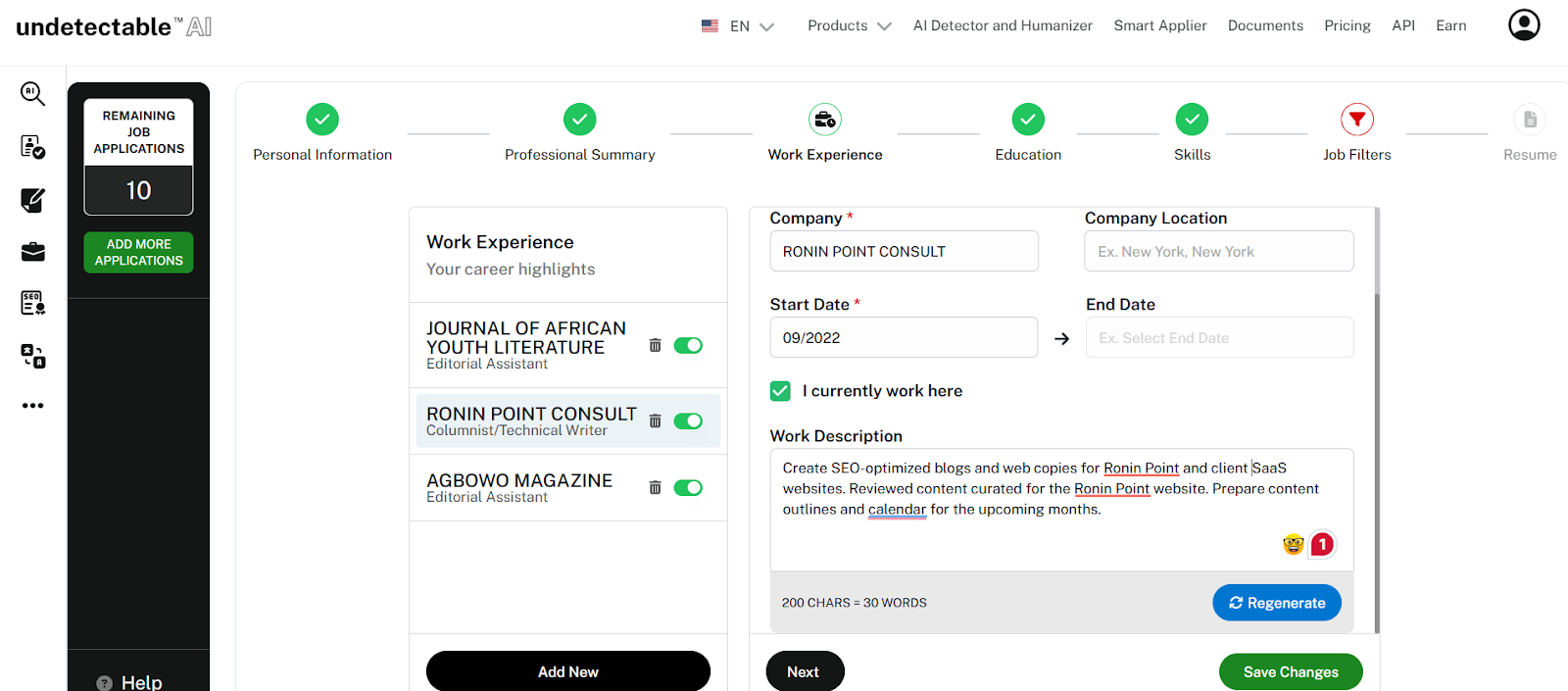Open the API page
Screen dimensions: 1568x691
click(1403, 25)
